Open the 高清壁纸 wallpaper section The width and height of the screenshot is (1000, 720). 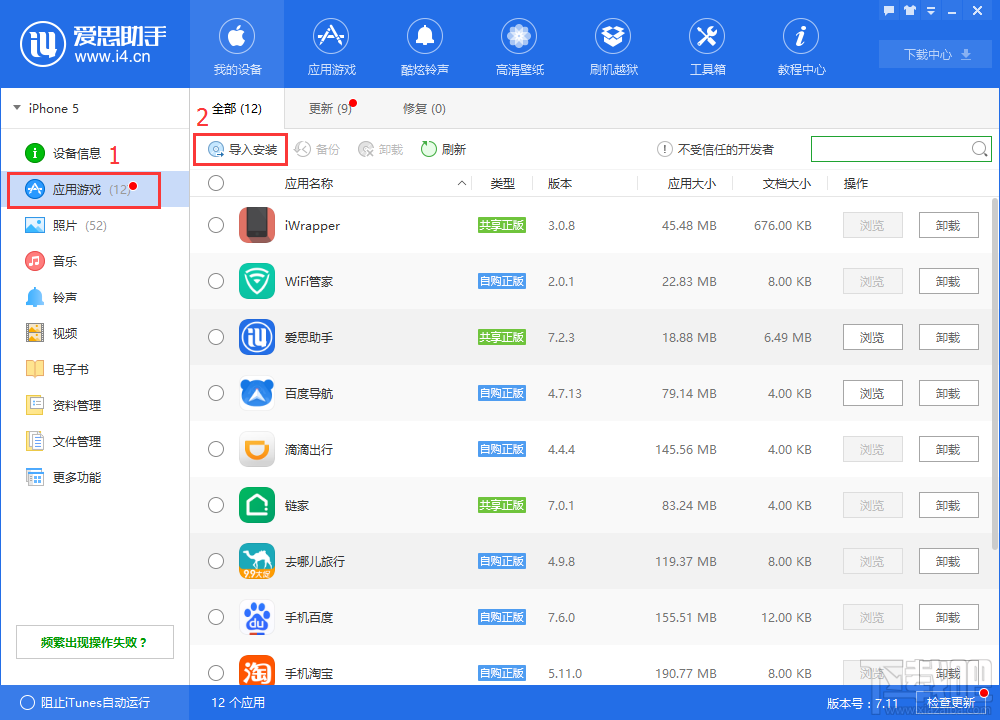(519, 45)
